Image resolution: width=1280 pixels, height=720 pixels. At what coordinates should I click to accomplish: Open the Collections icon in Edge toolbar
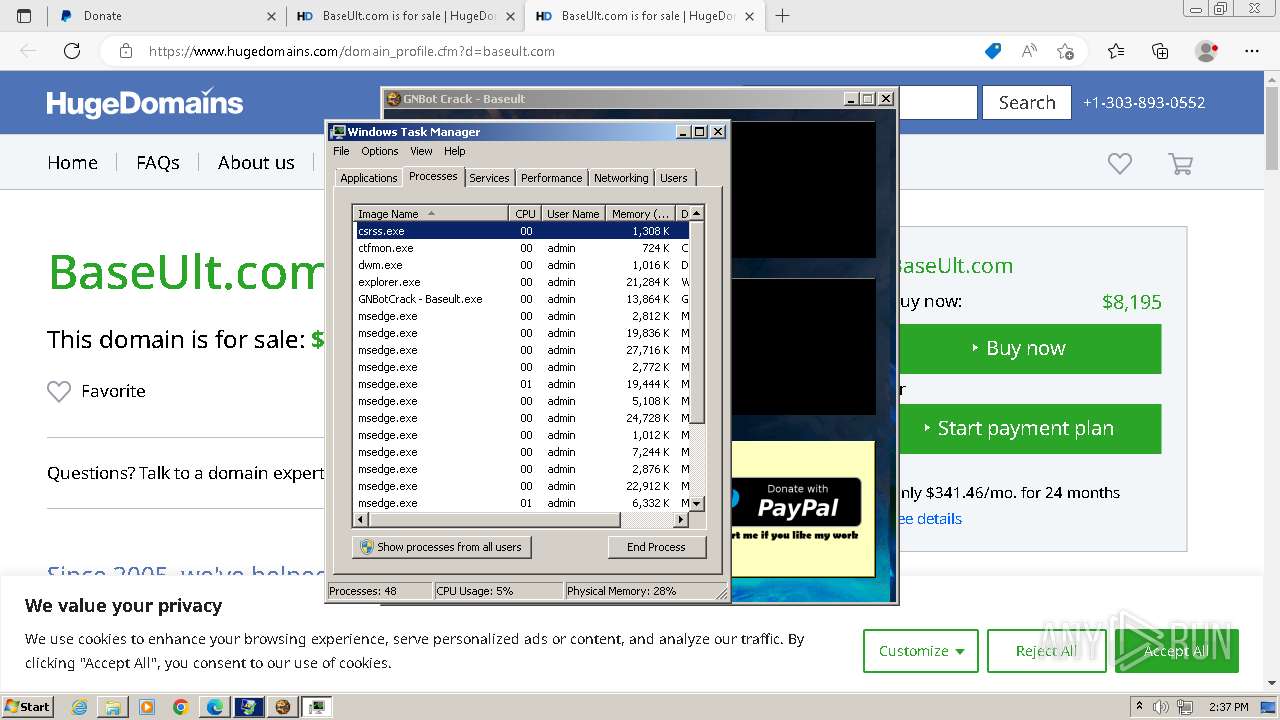pyautogui.click(x=1160, y=51)
